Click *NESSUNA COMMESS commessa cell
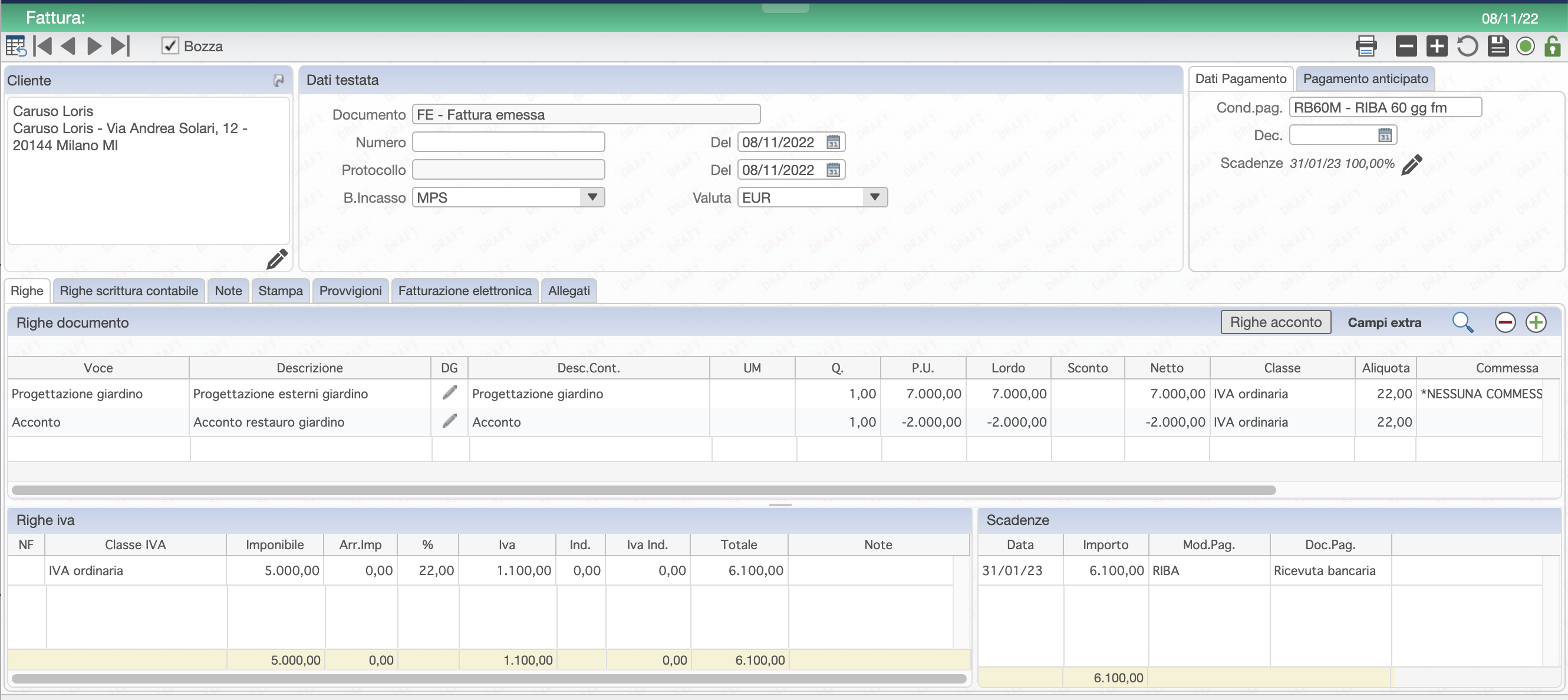This screenshot has width=1568, height=700. (1480, 393)
